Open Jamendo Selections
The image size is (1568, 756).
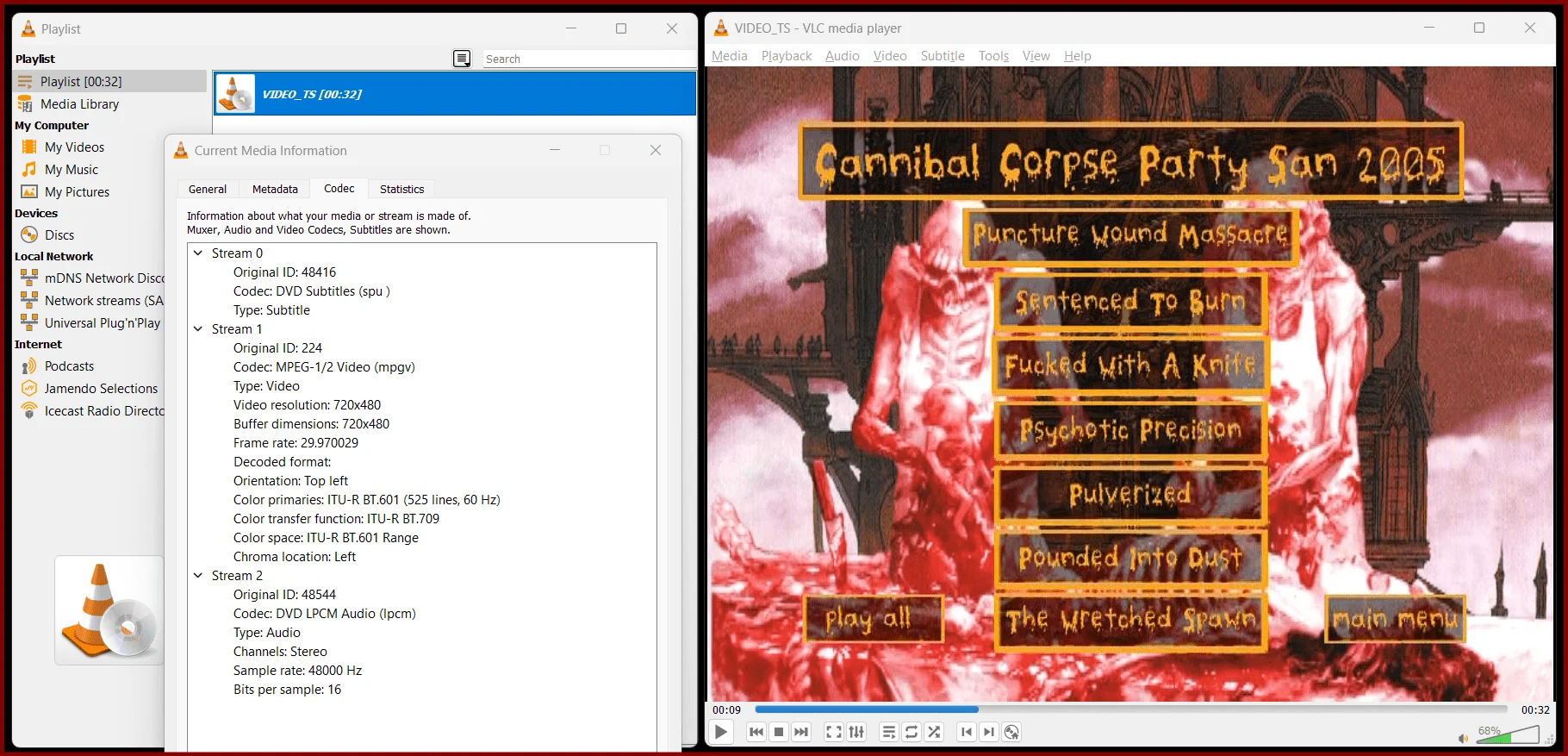[101, 389]
